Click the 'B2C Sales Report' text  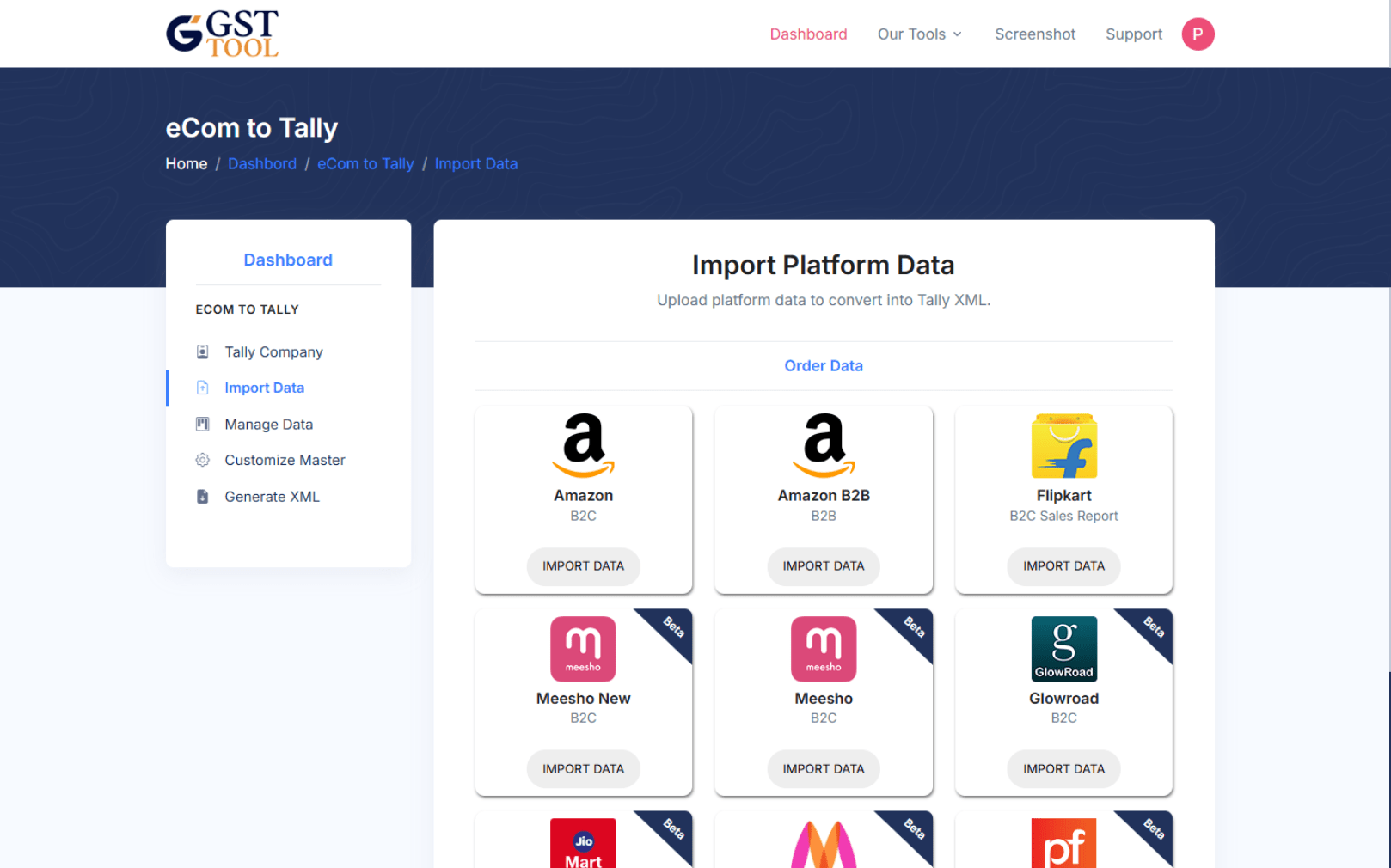pos(1064,516)
